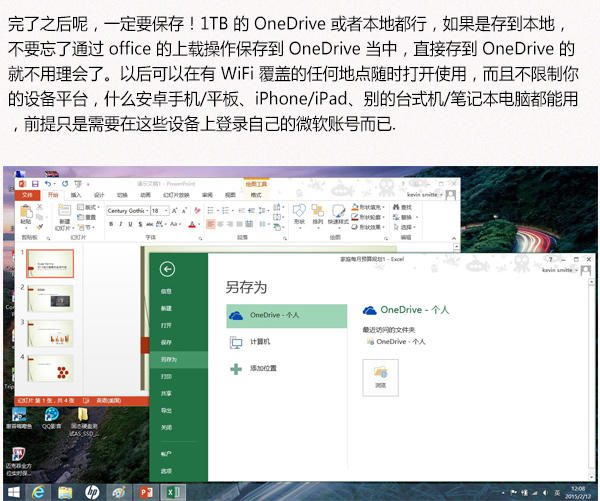This screenshot has height=501, width=600.
Task: Click the Cut scissors icon in PowerPoint ribbon
Action: pos(39,207)
